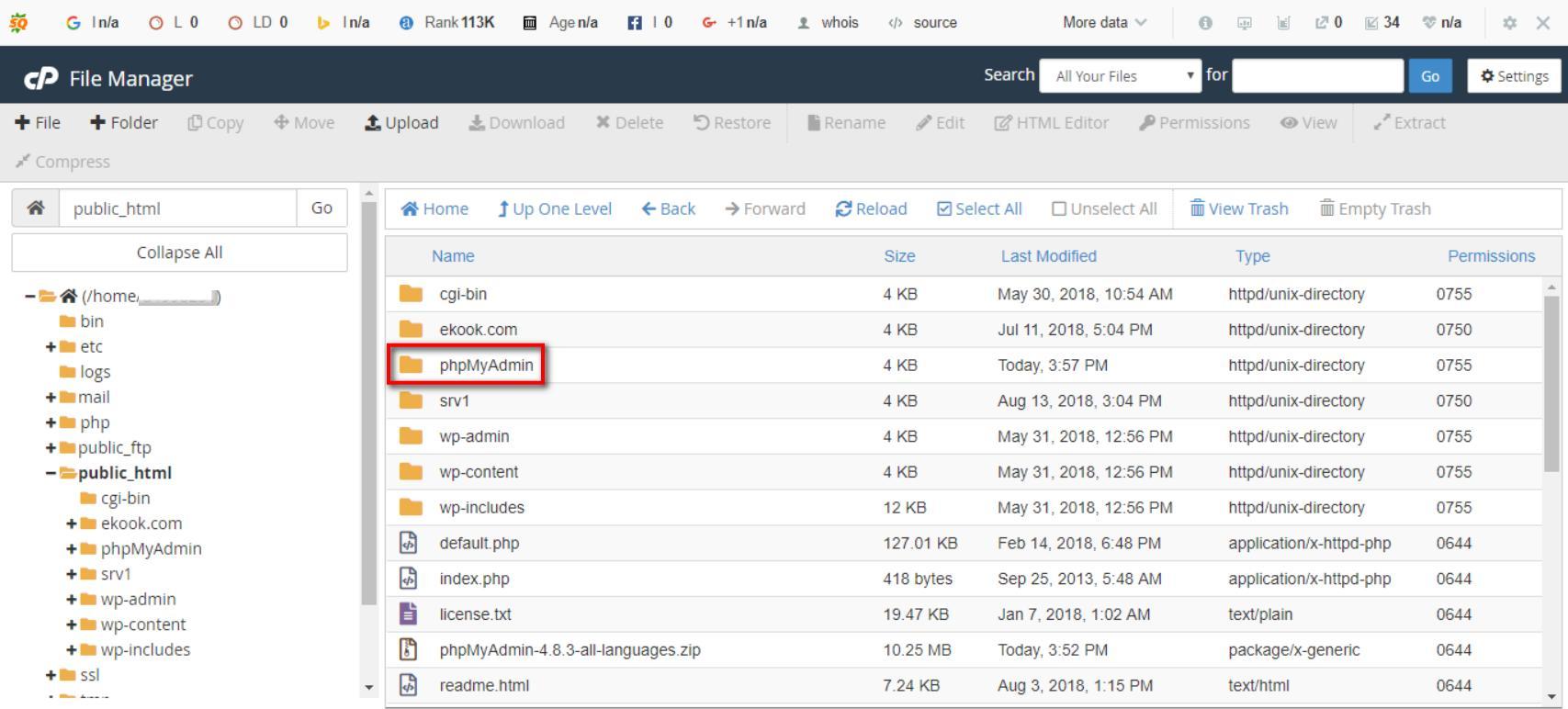Open the Settings gear button
The height and width of the screenshot is (709, 1568).
point(1514,76)
